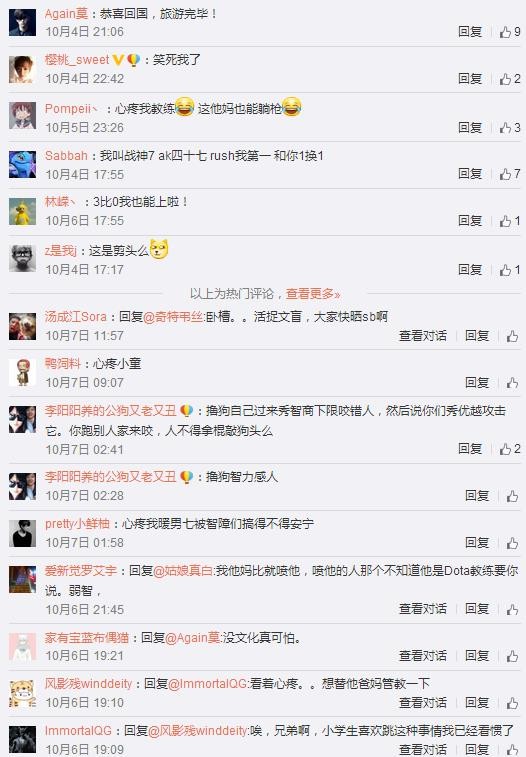Image resolution: width=526 pixels, height=757 pixels.
Task: Like z是我j's comment about 剪头
Action: pos(510,269)
